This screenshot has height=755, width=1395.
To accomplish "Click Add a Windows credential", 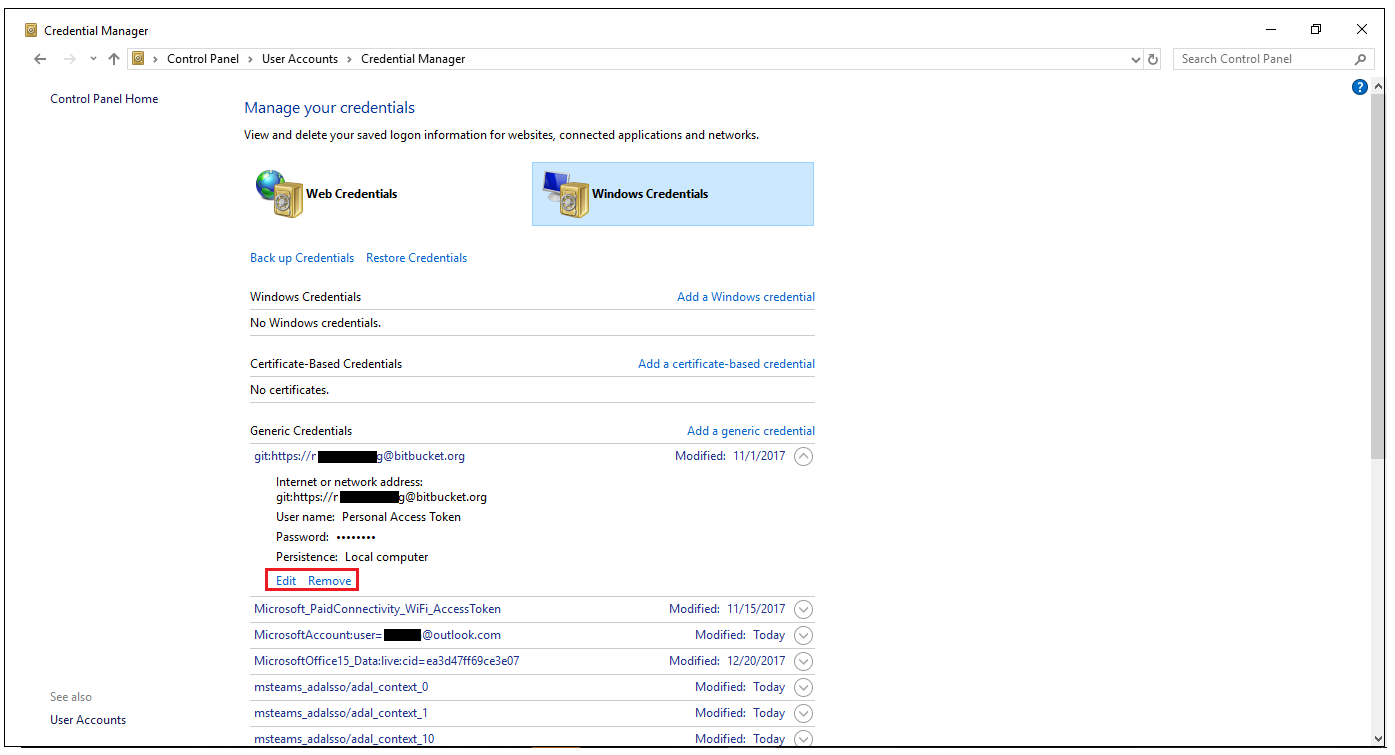I will coord(746,297).
